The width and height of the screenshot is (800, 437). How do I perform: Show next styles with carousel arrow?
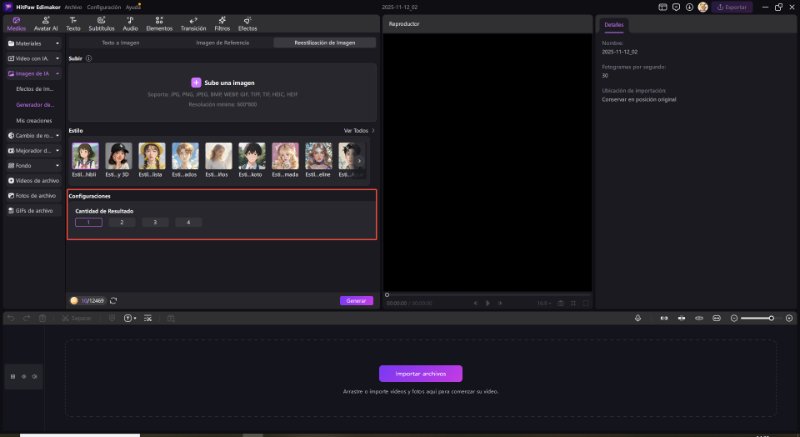point(360,161)
